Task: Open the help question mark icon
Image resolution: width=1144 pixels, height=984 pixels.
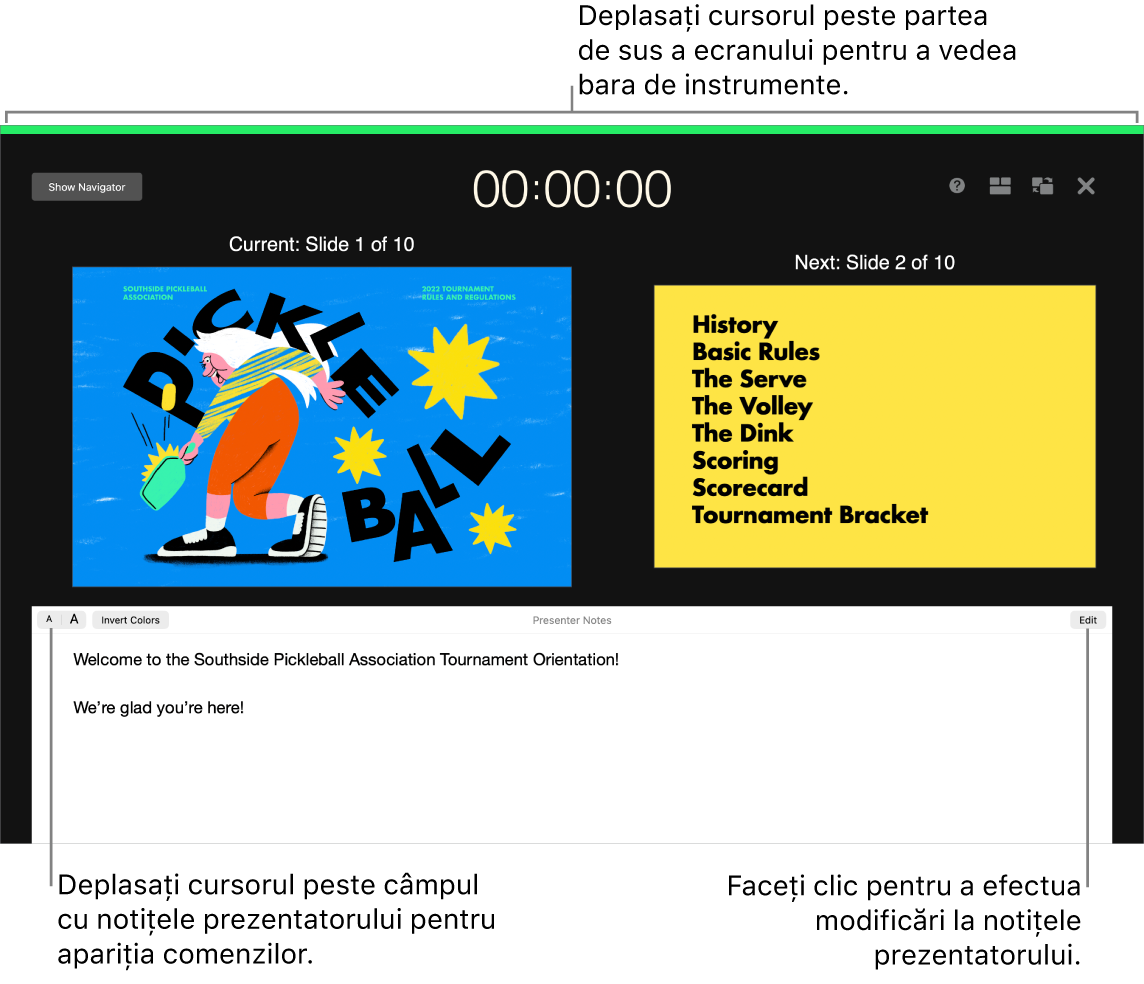Action: pyautogui.click(x=956, y=186)
